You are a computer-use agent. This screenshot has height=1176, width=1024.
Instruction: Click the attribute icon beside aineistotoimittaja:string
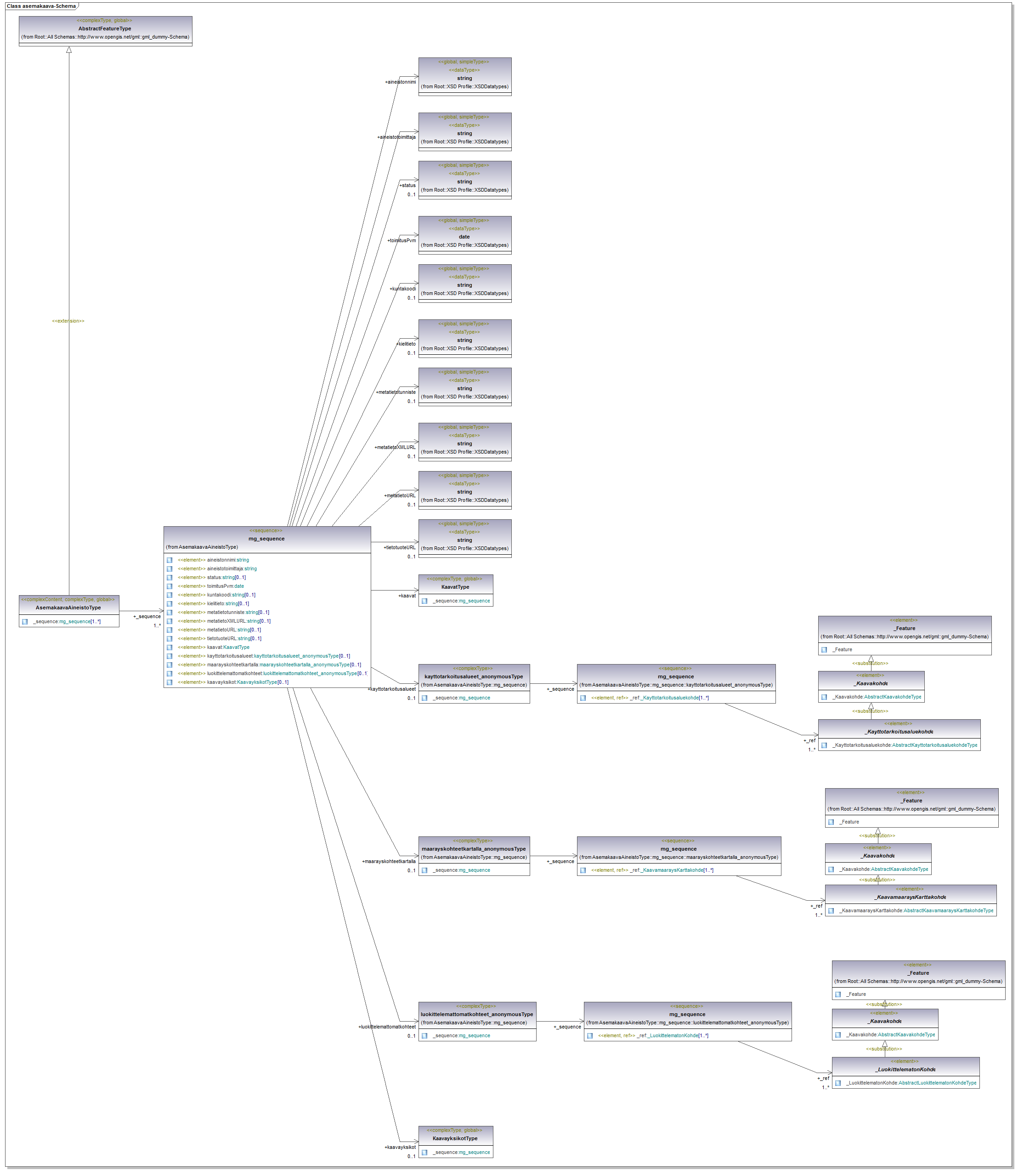(169, 569)
